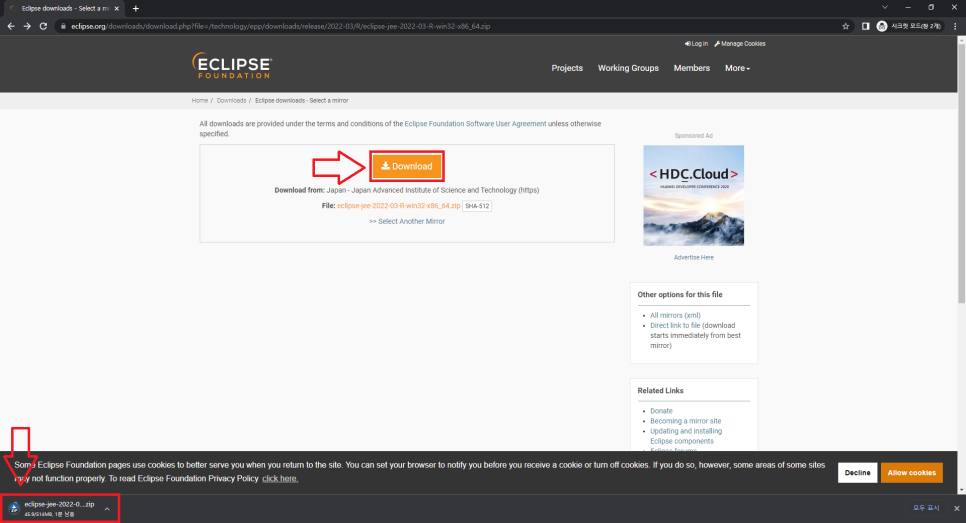Click Show all downloads button
The height and width of the screenshot is (523, 966).
[926, 508]
